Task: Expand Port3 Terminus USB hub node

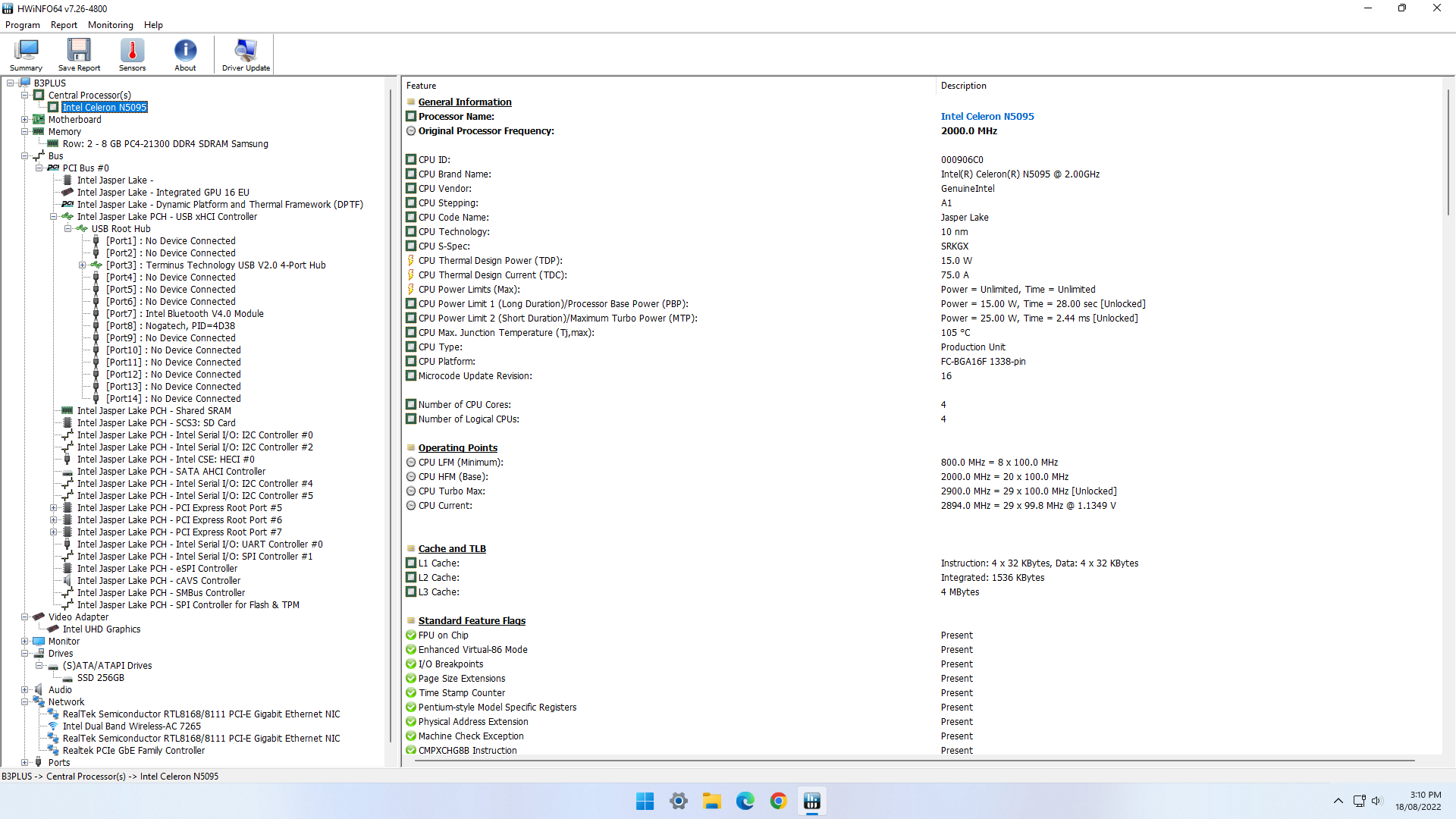Action: [83, 265]
